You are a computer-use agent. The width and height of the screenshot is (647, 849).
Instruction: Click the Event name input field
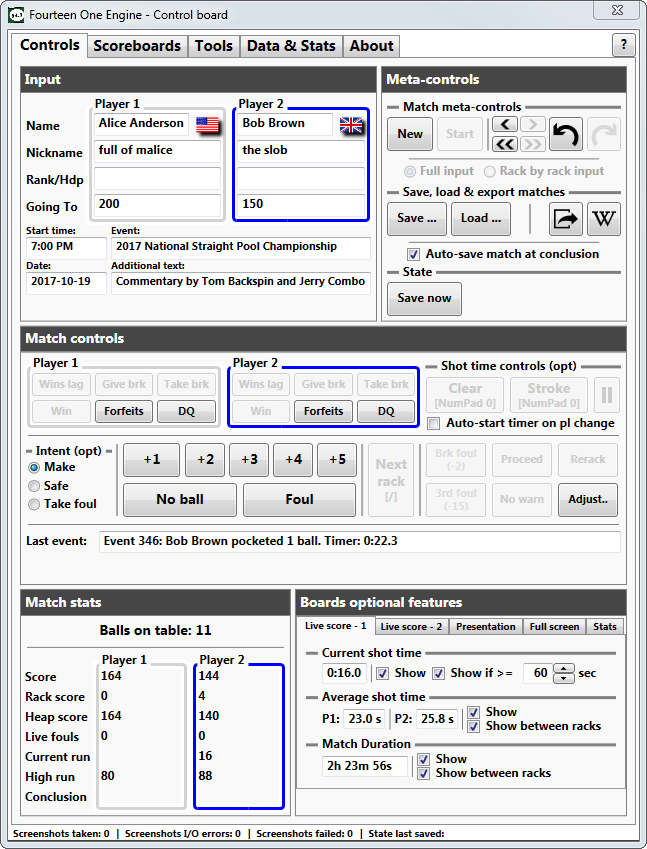click(x=240, y=247)
